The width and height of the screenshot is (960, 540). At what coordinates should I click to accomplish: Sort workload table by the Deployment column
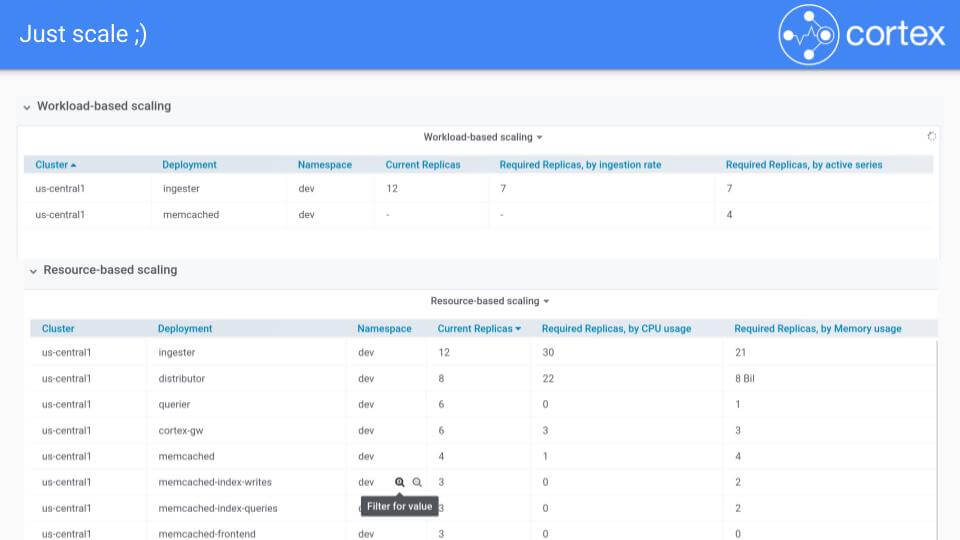189,165
